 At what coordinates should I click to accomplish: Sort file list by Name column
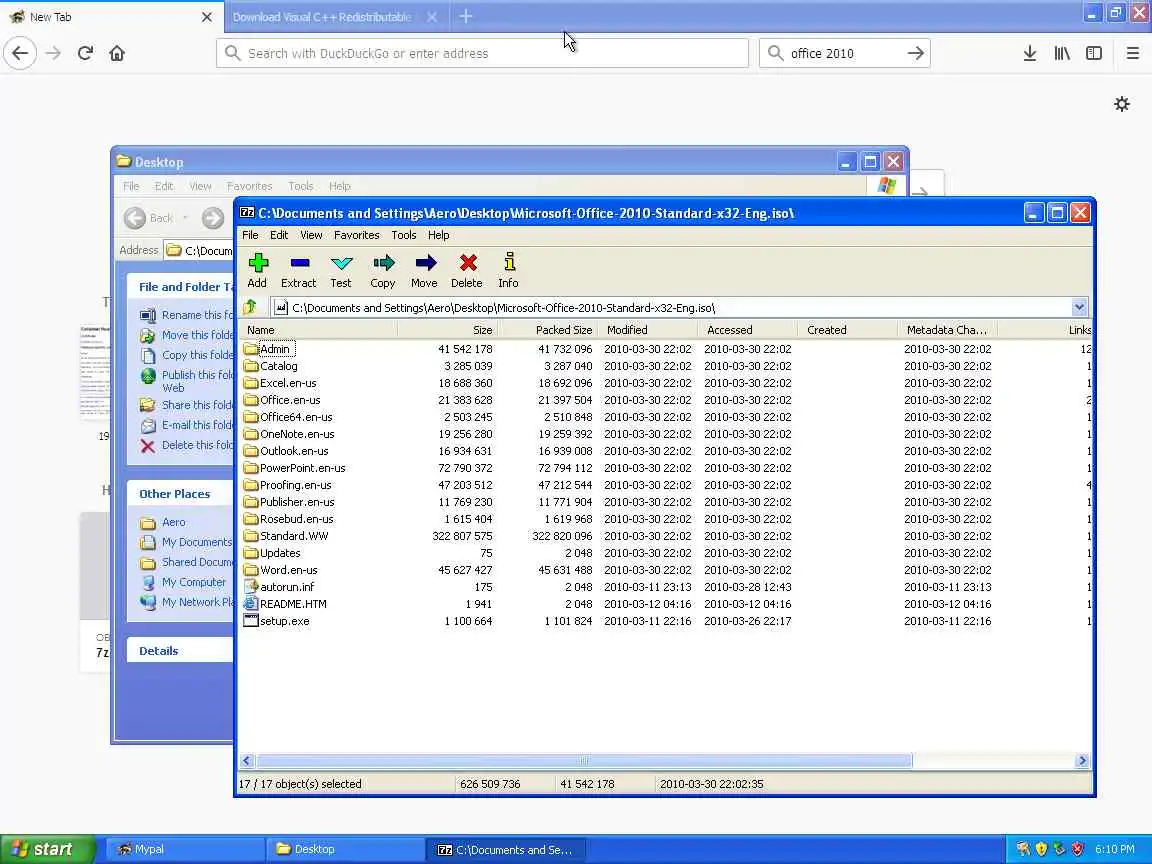pos(317,330)
